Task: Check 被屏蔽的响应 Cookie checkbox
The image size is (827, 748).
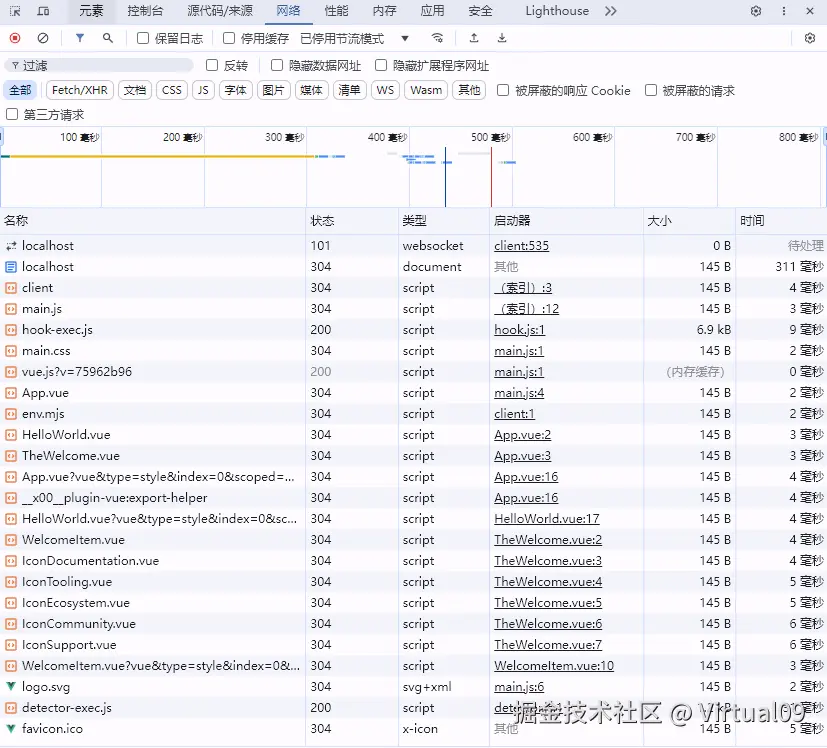Action: point(503,90)
